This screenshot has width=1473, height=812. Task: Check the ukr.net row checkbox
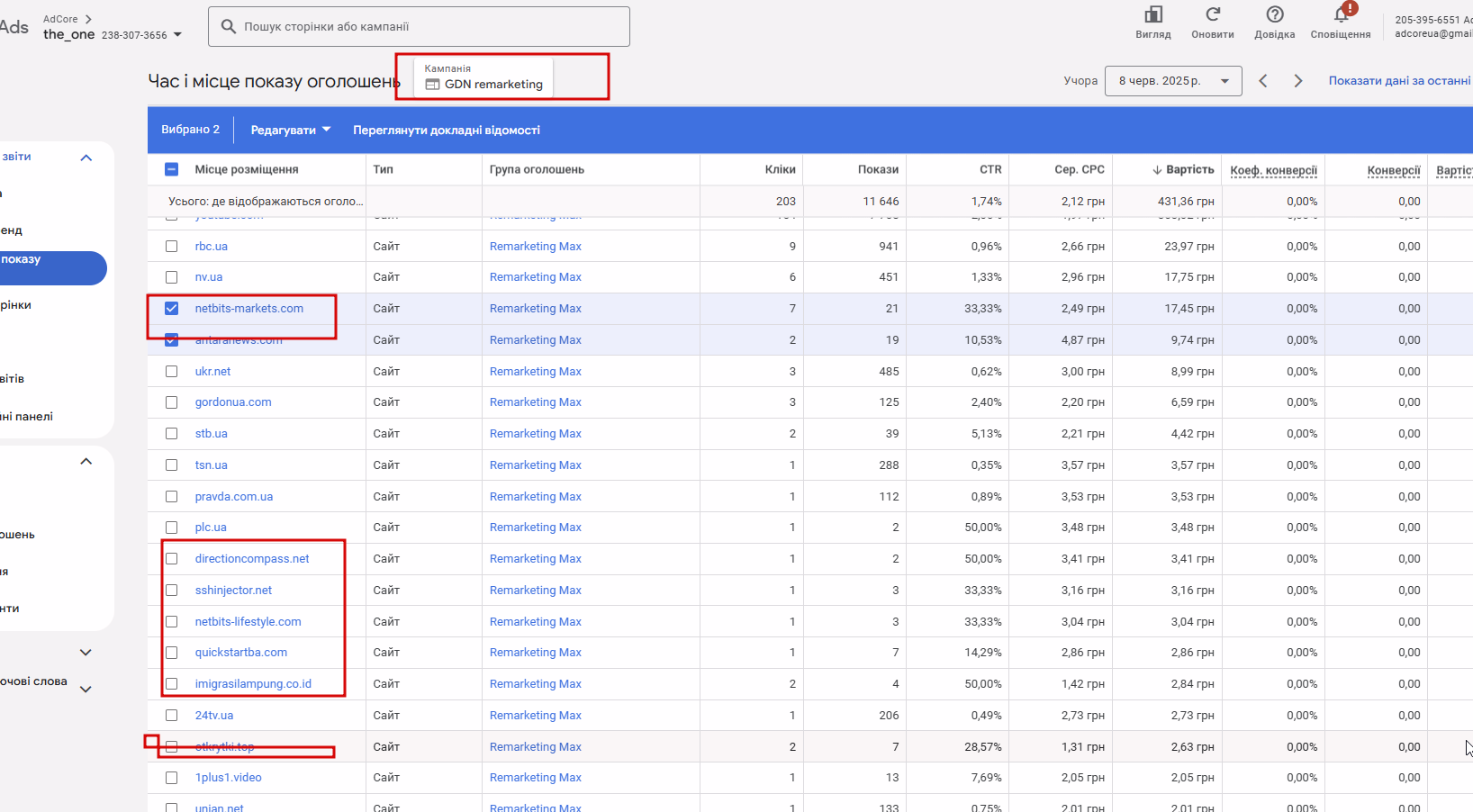[x=172, y=371]
